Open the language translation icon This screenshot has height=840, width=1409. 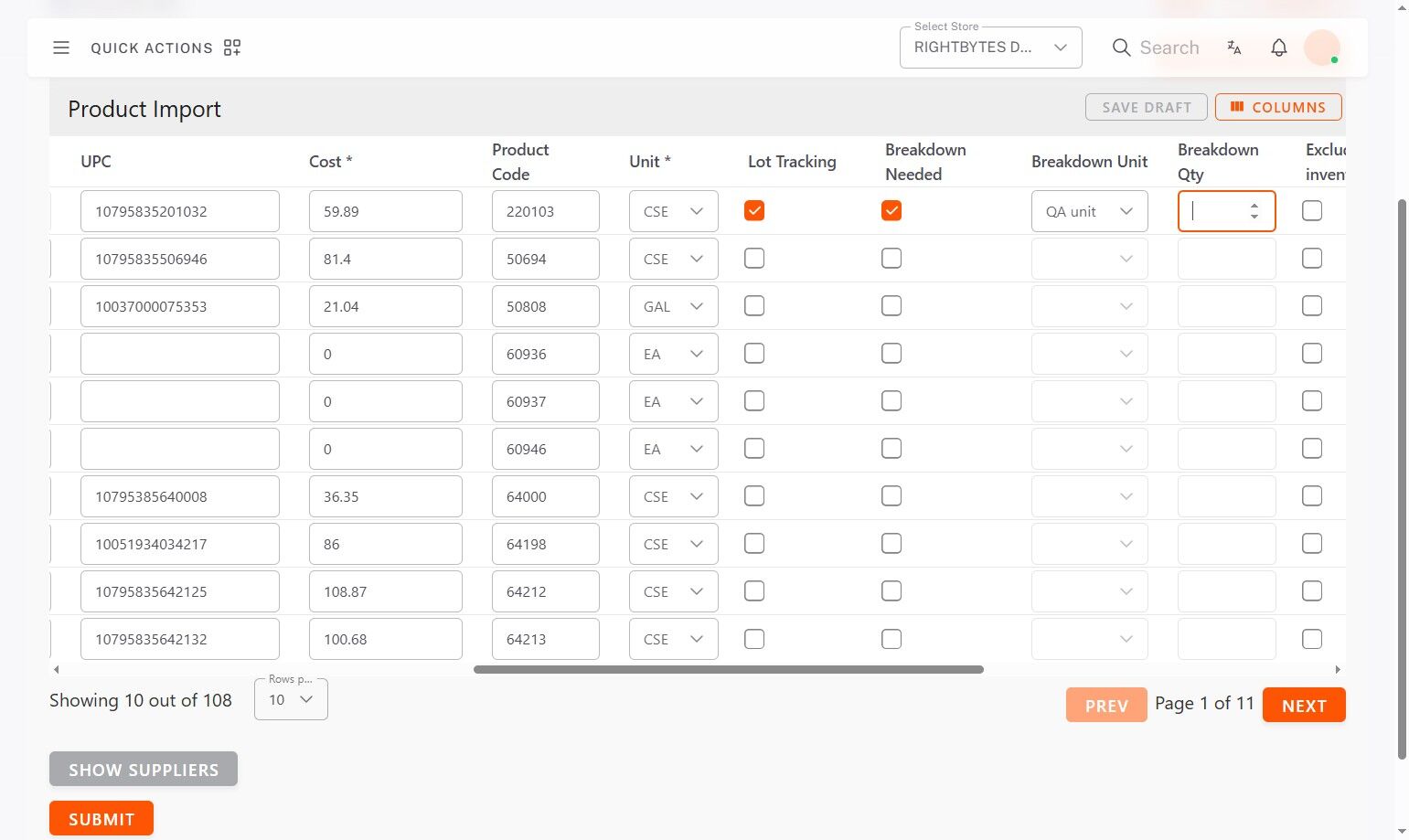pos(1234,48)
